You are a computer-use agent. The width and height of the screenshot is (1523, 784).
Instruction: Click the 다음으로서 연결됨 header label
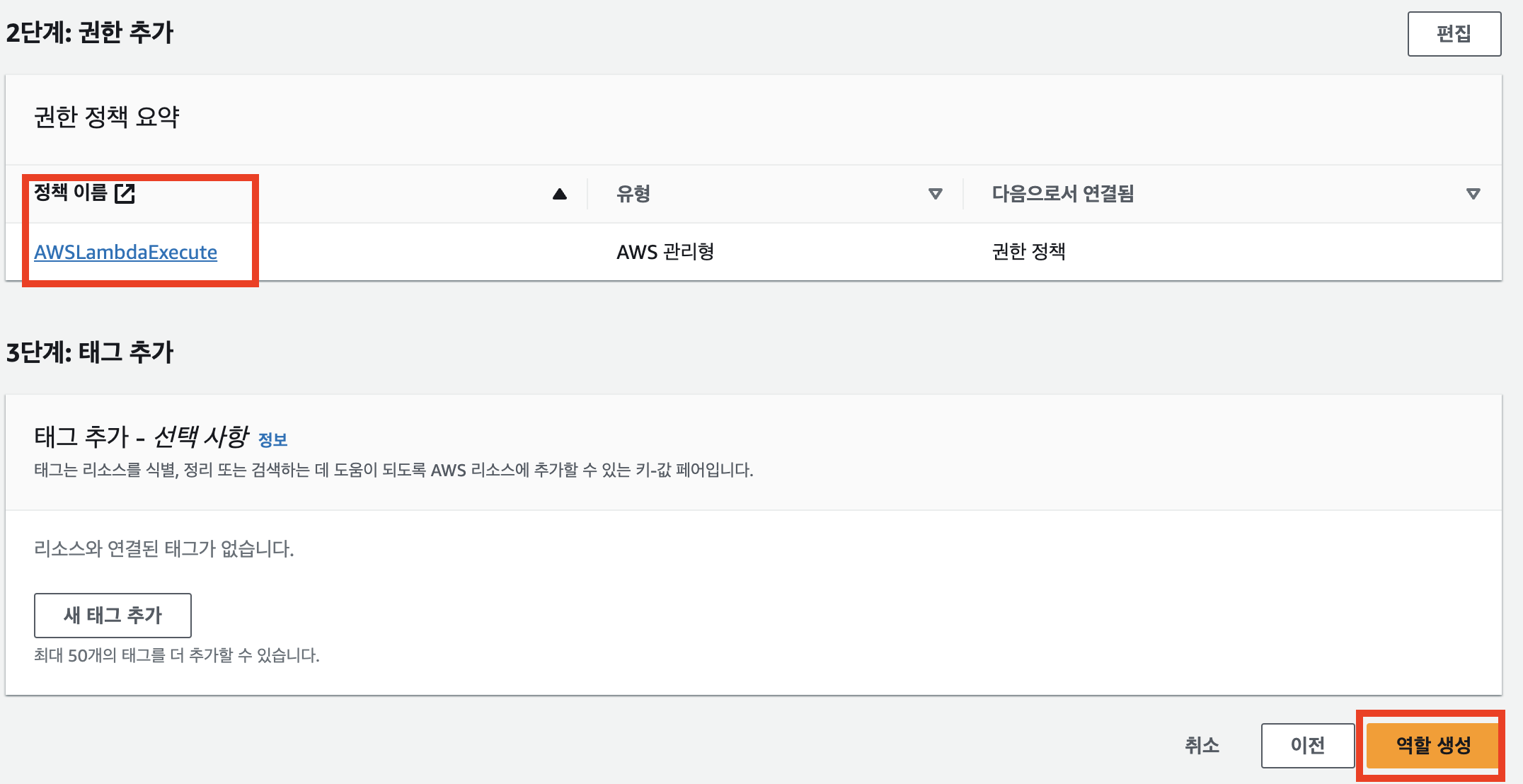[x=1062, y=194]
